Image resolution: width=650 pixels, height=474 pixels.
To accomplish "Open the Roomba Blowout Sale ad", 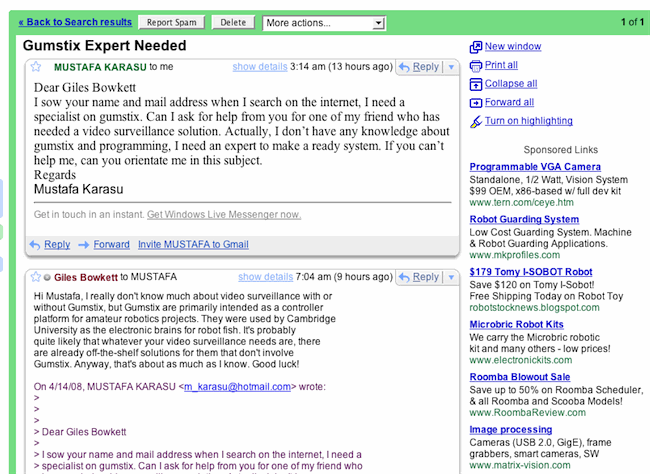I will (x=520, y=377).
